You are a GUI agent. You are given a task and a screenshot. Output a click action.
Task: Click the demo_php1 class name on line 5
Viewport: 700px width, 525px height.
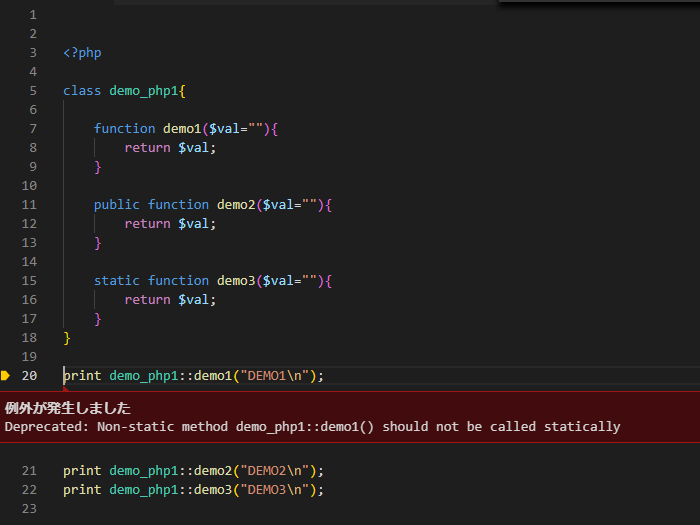[x=143, y=91]
